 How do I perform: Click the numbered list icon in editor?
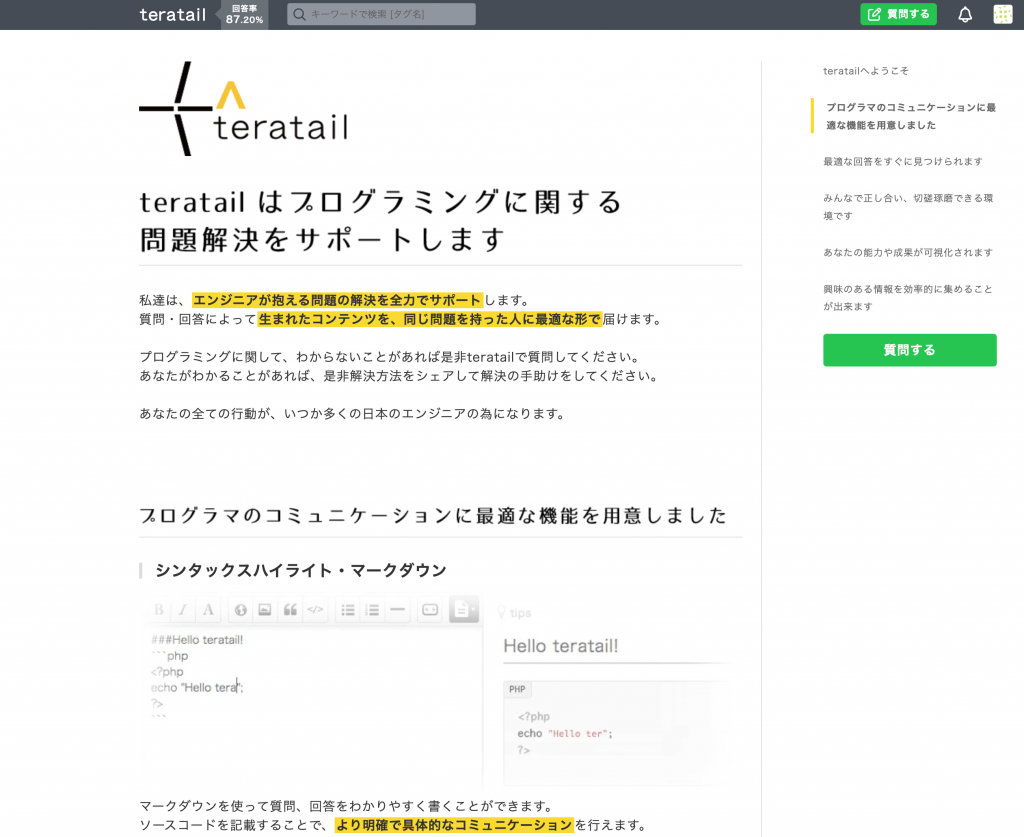372,609
